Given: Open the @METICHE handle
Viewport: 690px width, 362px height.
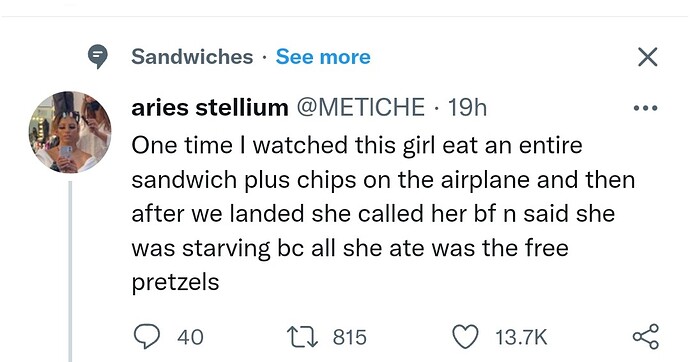Looking at the screenshot, I should [x=361, y=107].
